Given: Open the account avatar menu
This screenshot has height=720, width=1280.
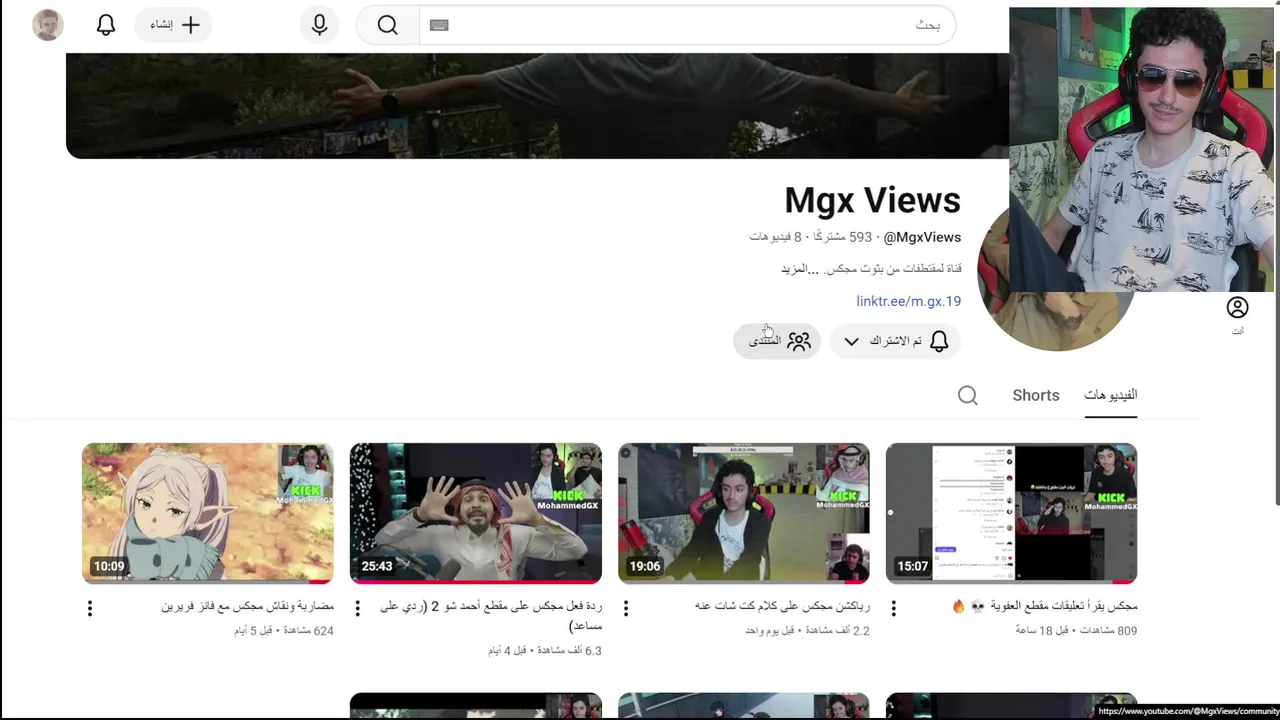Looking at the screenshot, I should pyautogui.click(x=48, y=25).
